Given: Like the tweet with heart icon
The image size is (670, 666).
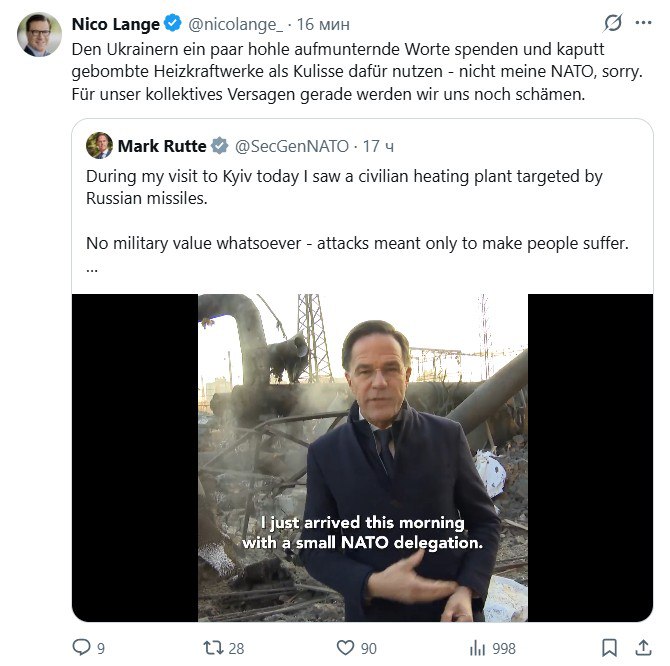Looking at the screenshot, I should (x=345, y=648).
